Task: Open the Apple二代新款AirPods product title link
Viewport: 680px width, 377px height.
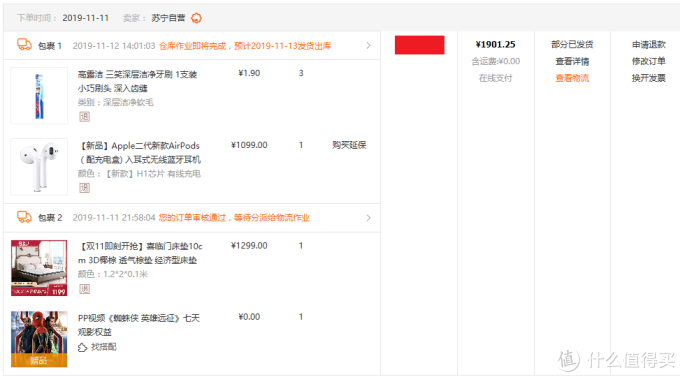Action: [139, 152]
